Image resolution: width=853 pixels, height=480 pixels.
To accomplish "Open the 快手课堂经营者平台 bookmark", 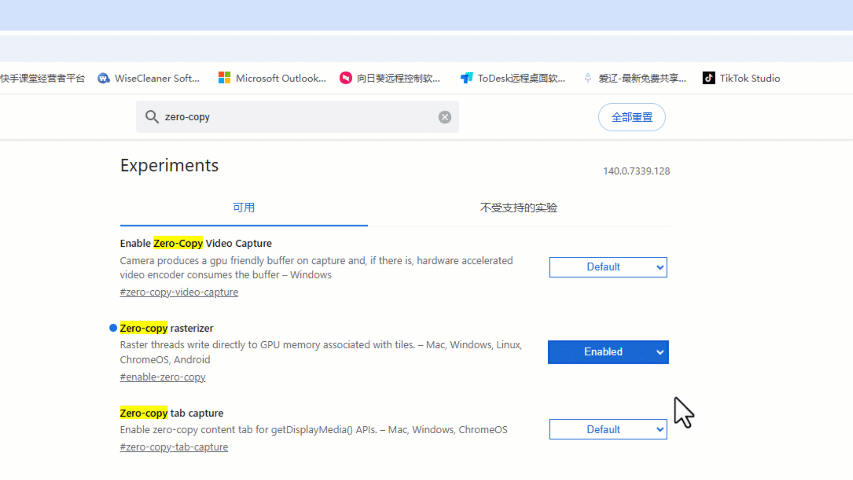I will tap(42, 78).
